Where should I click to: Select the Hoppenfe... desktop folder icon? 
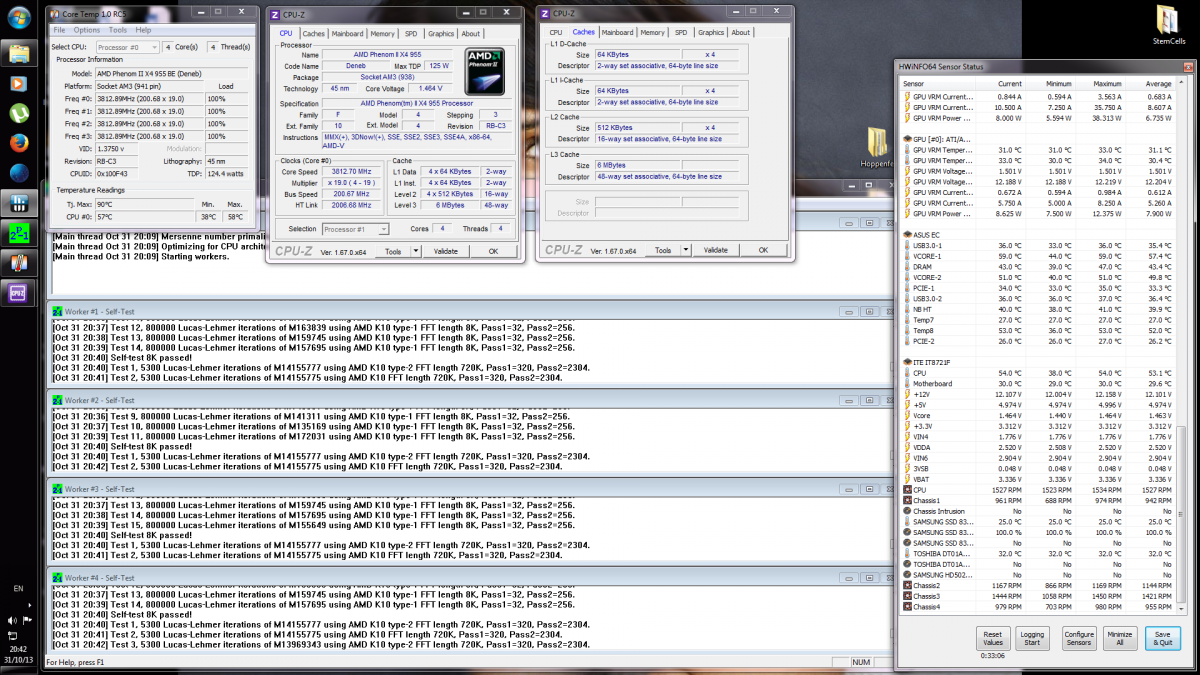[876, 145]
